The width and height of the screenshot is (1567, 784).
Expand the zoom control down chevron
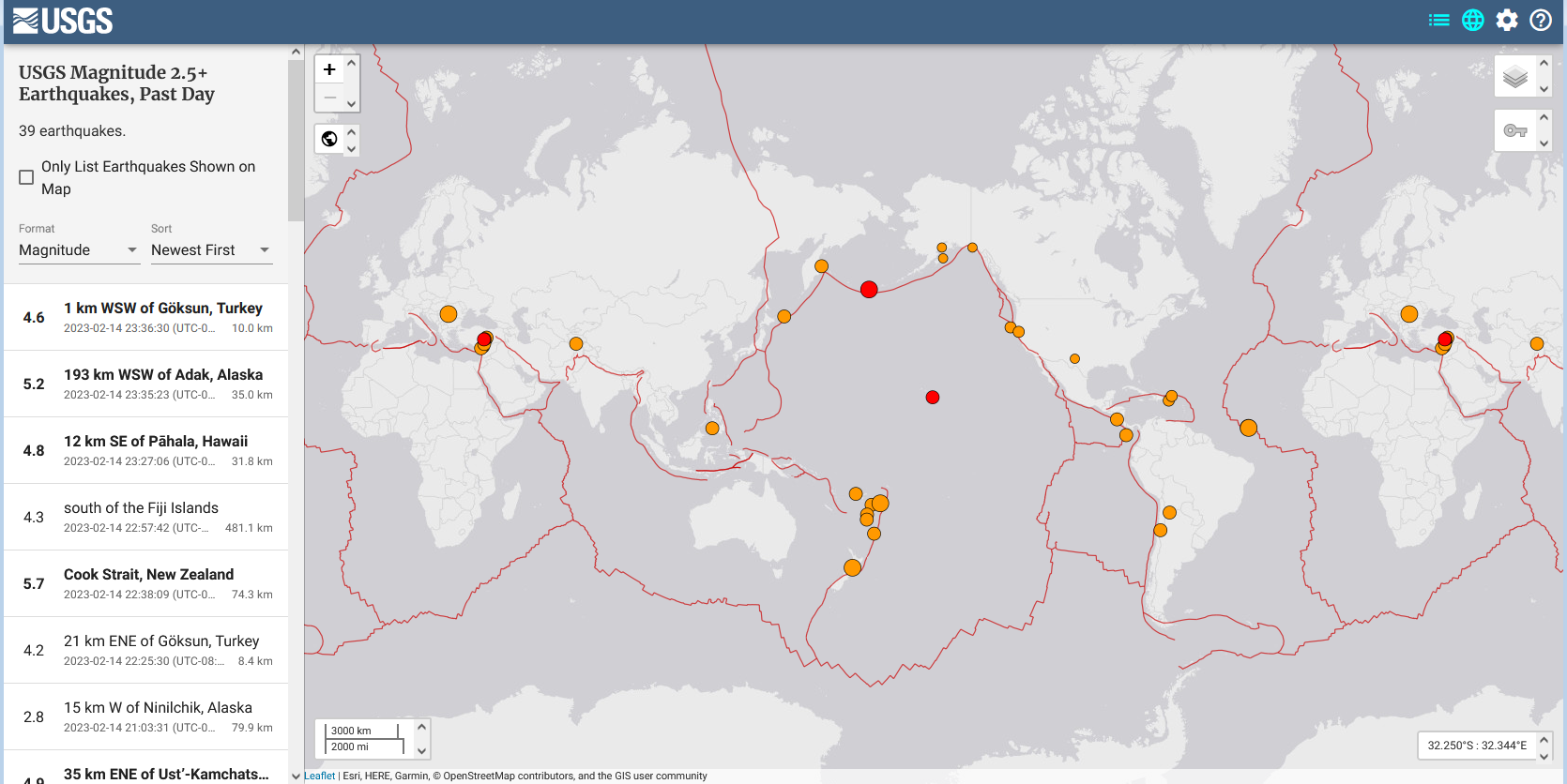click(x=352, y=104)
